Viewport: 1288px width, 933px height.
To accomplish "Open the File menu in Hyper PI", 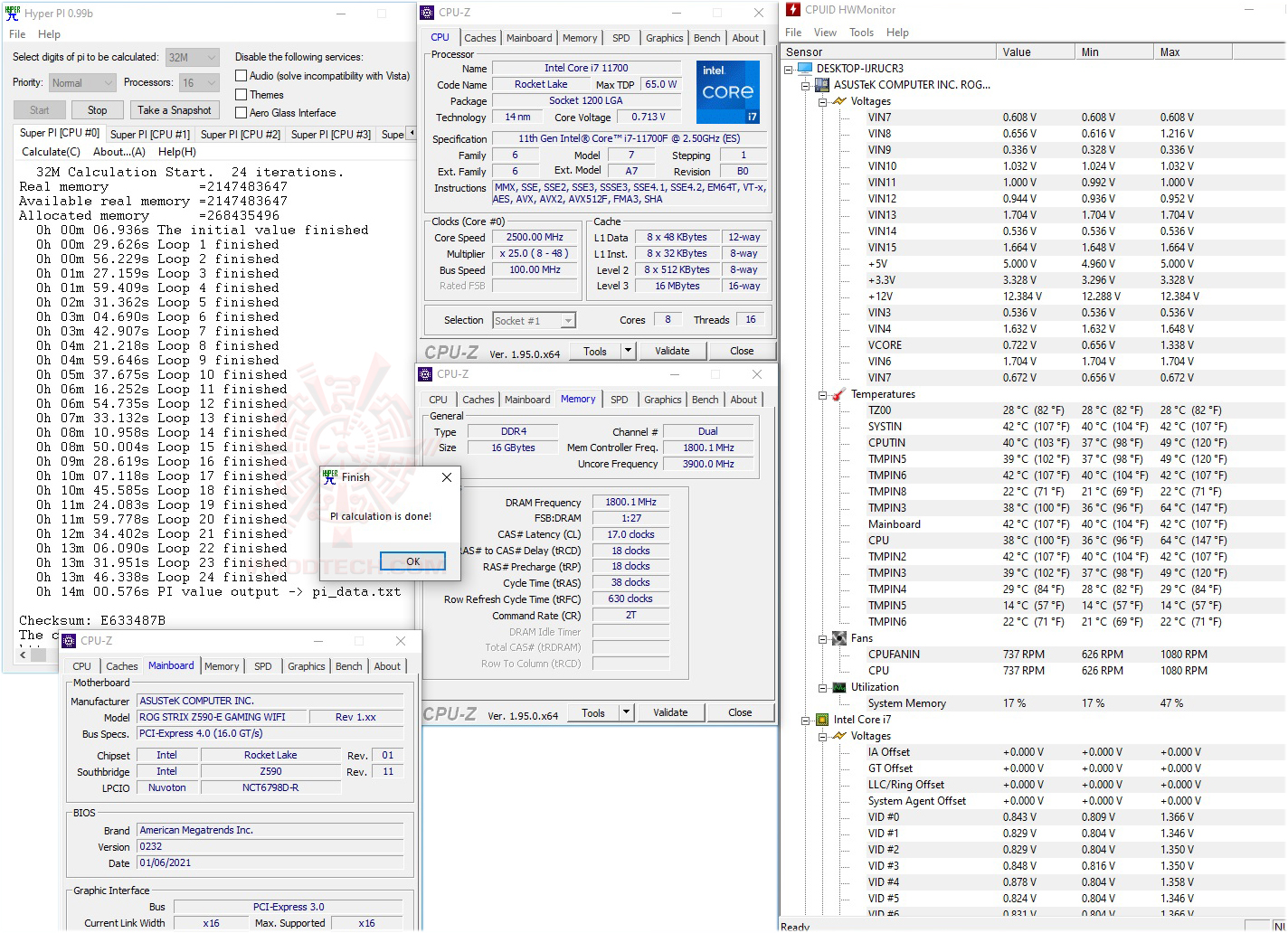I will click(17, 34).
